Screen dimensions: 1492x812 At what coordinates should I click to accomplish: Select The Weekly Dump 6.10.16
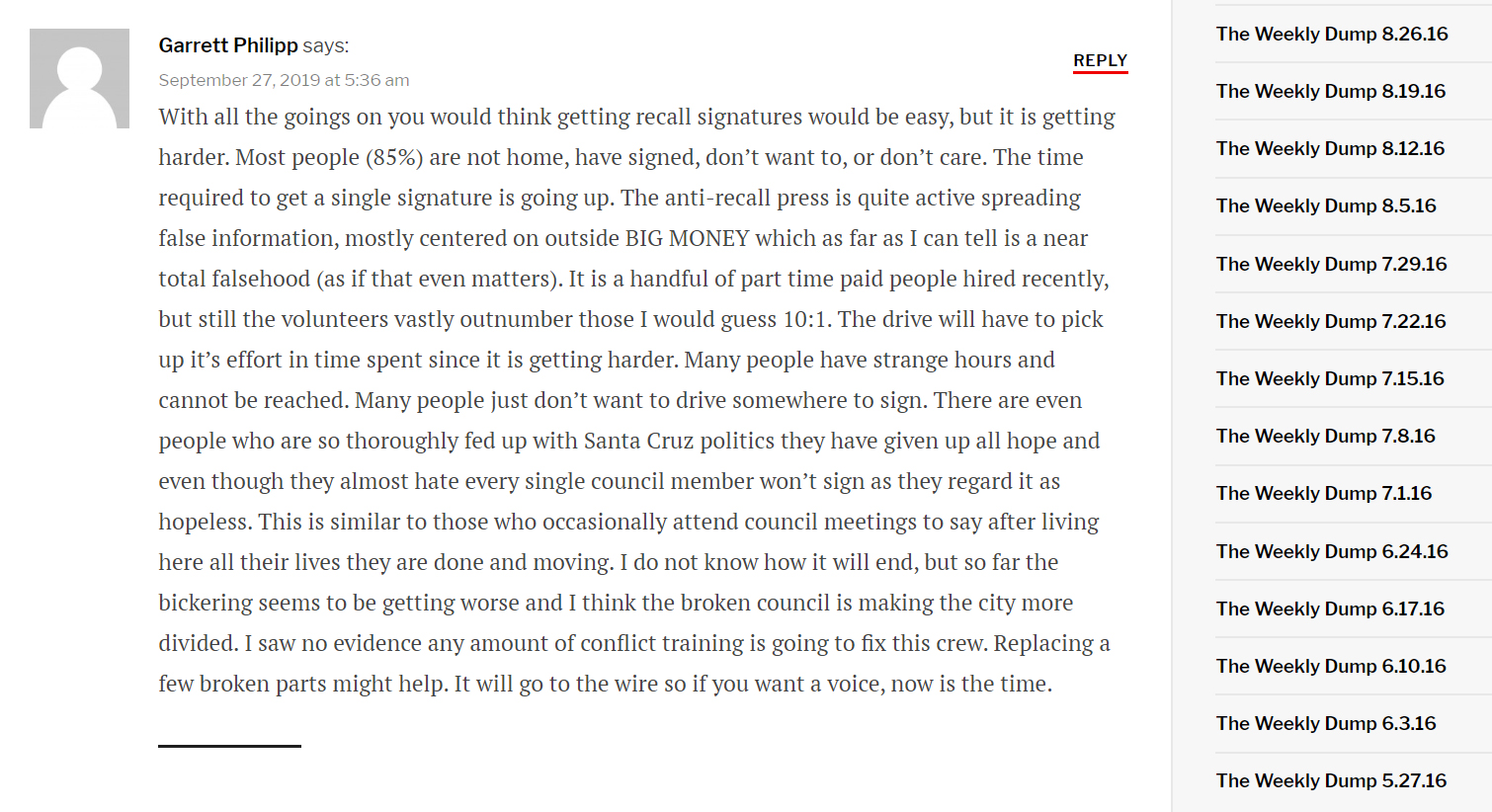pyautogui.click(x=1330, y=666)
